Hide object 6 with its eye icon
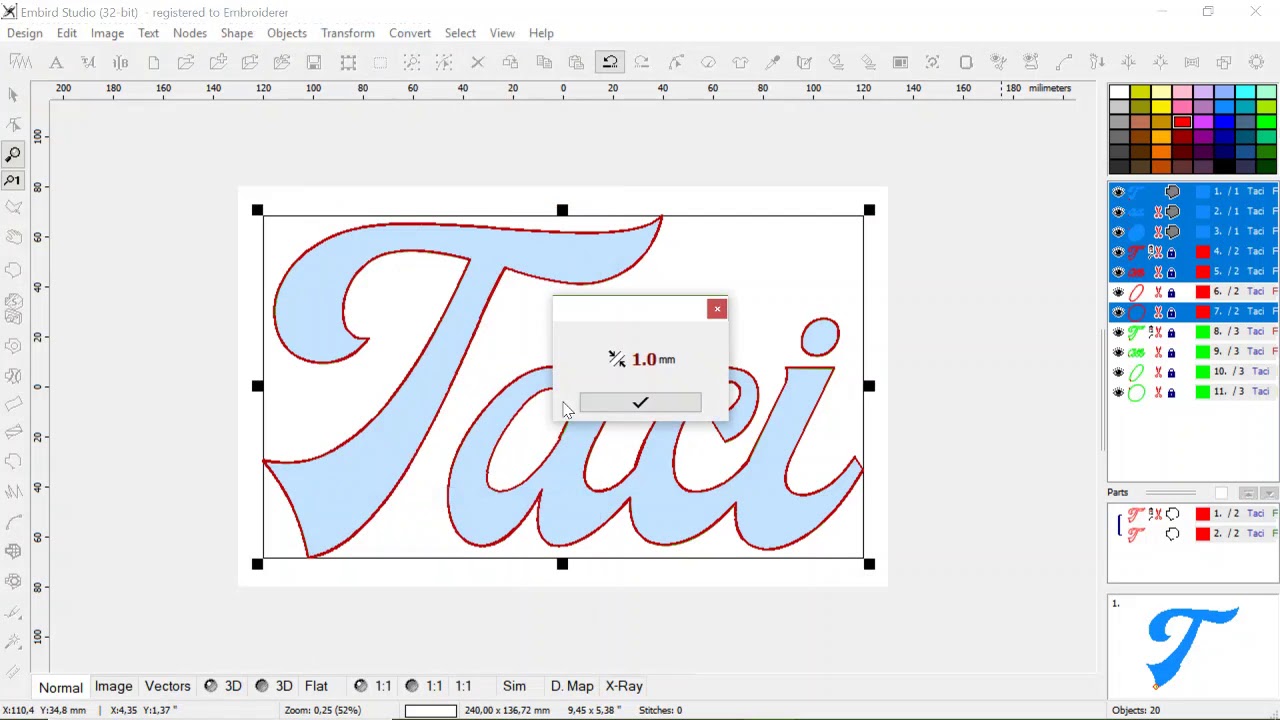 [x=1118, y=292]
